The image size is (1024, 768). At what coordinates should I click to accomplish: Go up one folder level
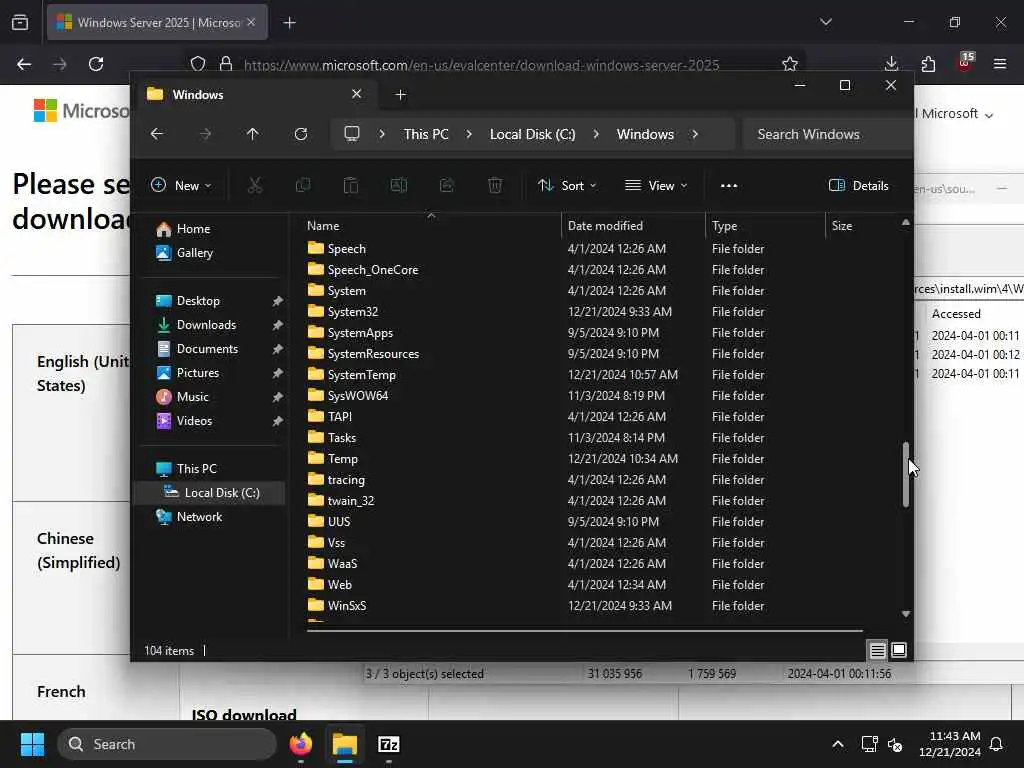click(x=253, y=134)
